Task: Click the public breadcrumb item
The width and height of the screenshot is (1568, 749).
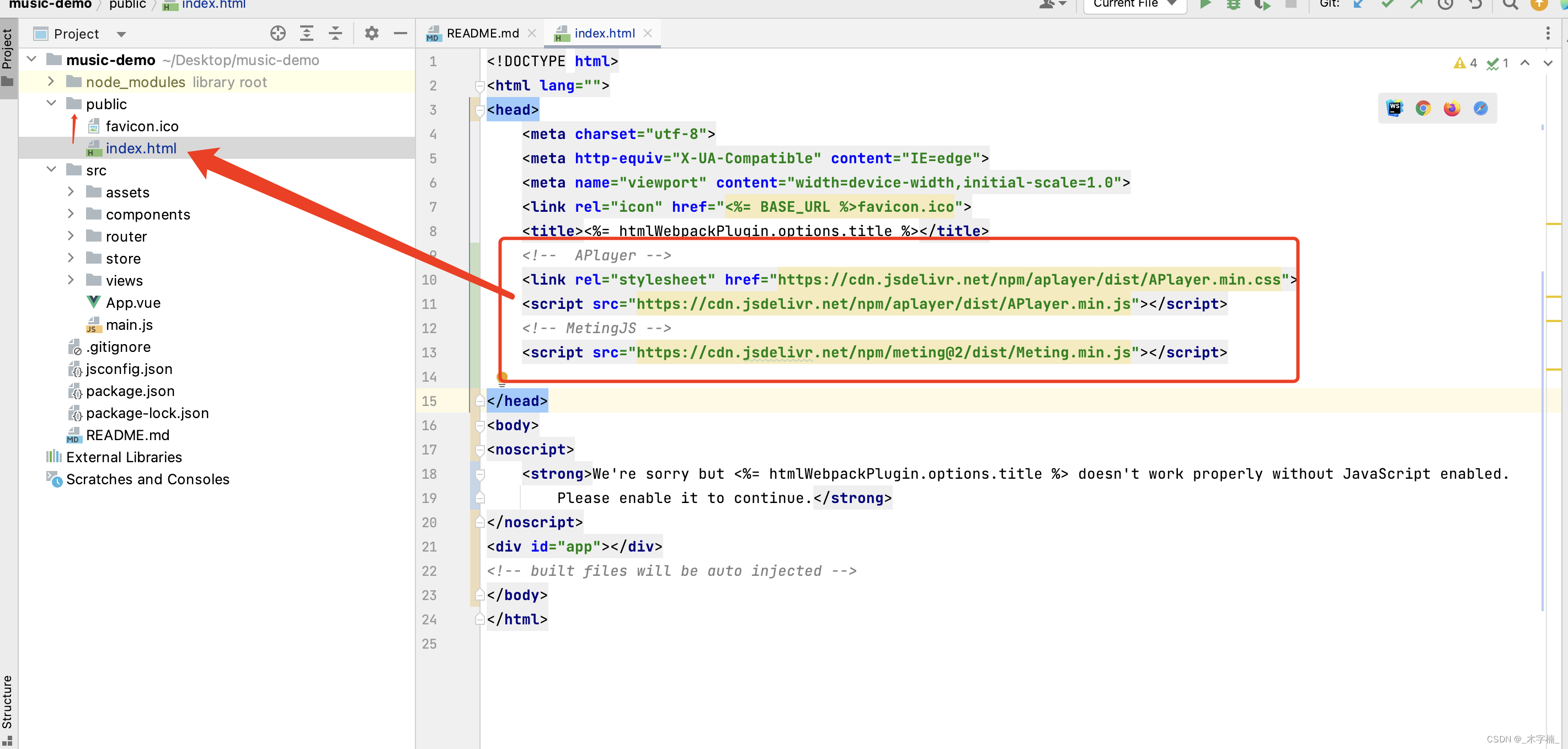Action: [127, 5]
